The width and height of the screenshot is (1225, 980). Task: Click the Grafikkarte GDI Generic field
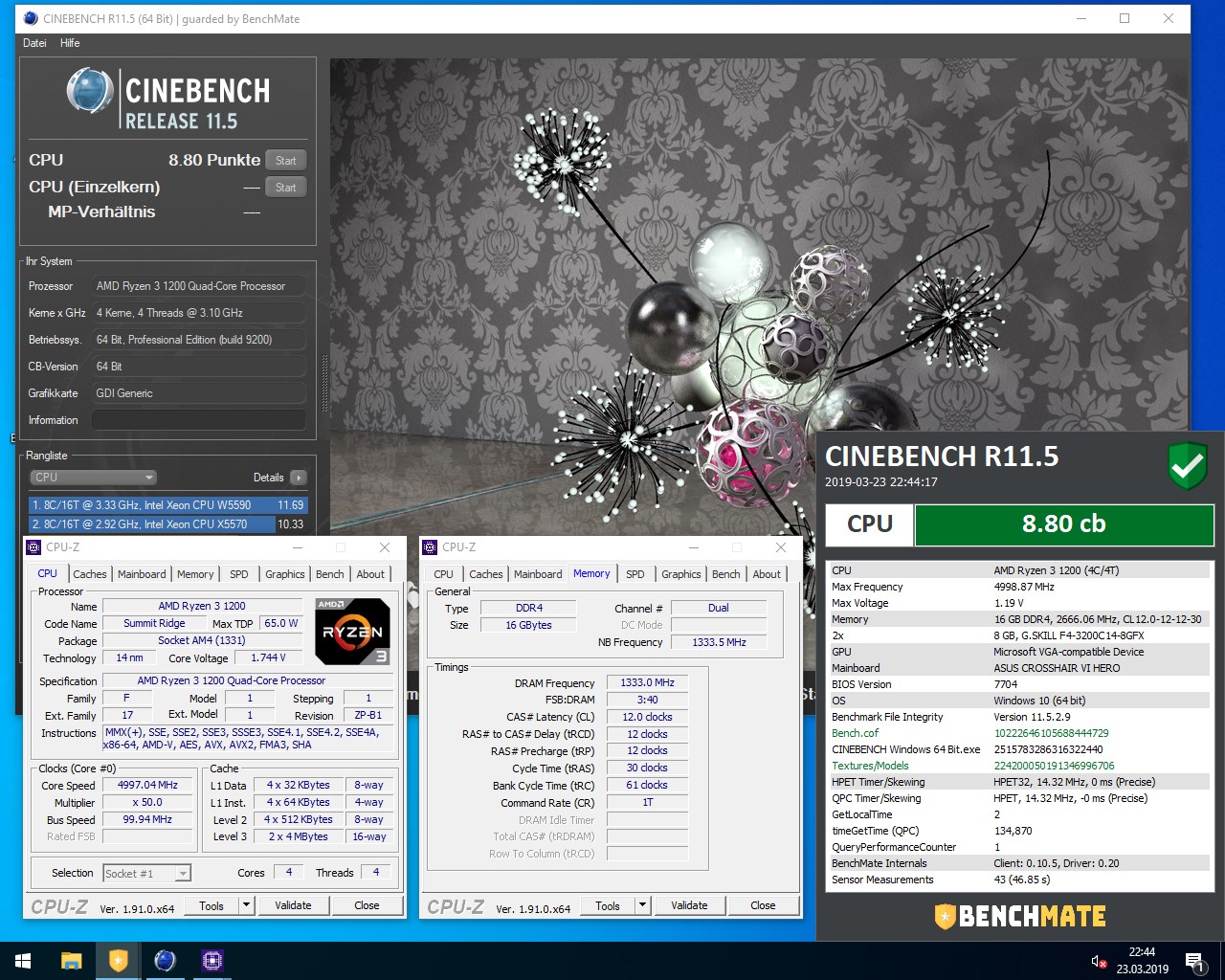(x=199, y=393)
